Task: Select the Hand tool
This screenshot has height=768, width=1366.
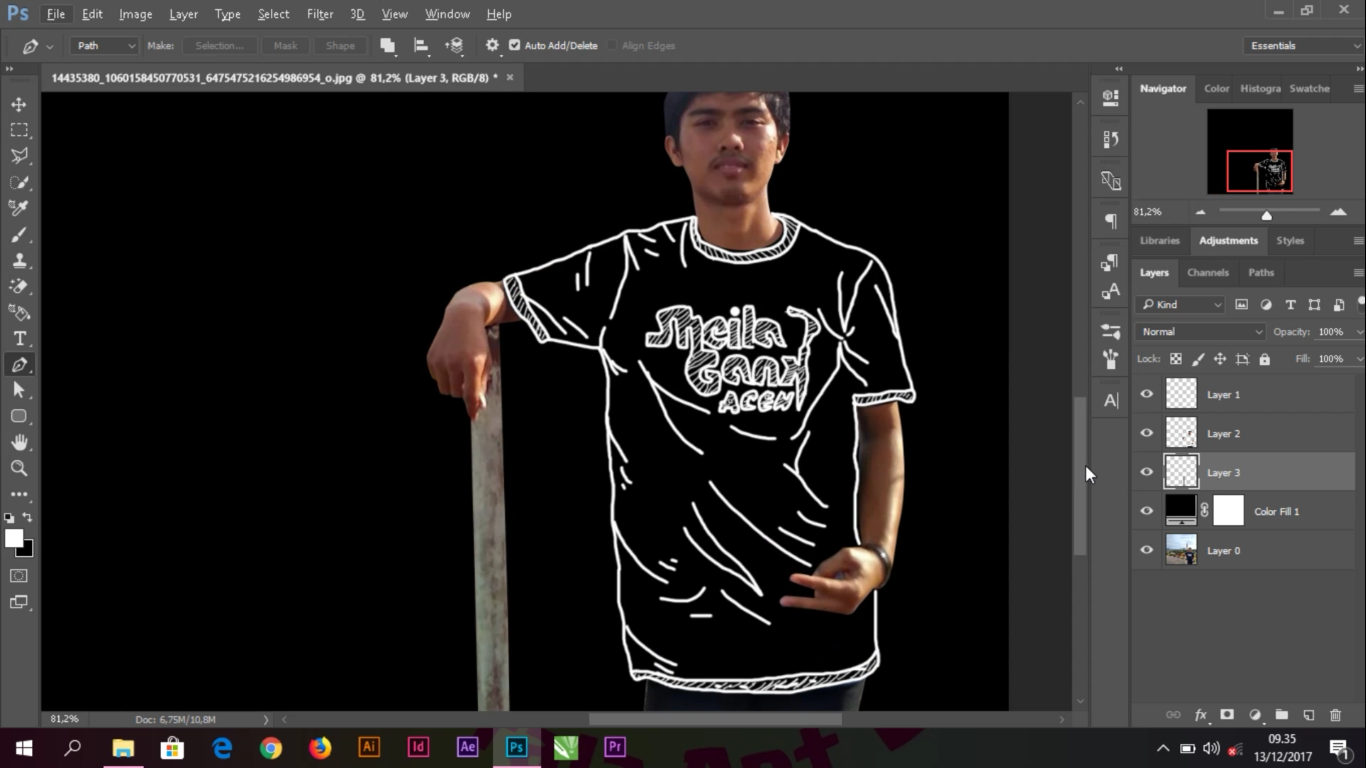Action: [x=18, y=442]
